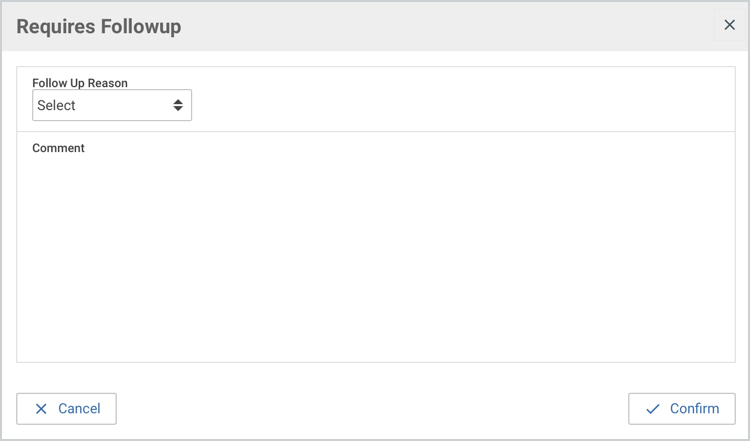Click the Requires Followup title text
Viewport: 750px width, 441px height.
tap(99, 27)
